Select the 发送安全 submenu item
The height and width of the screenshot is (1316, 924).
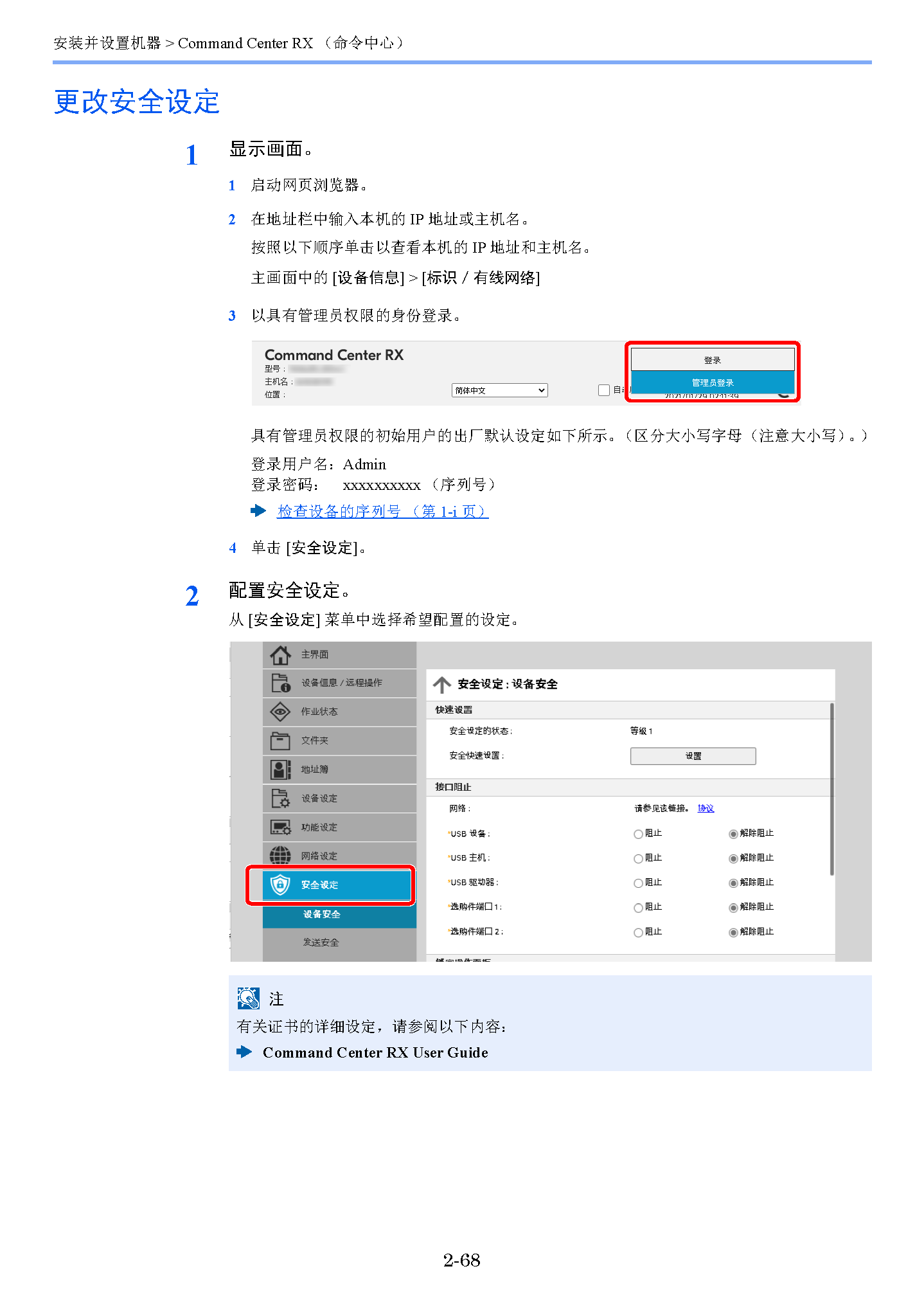pos(339,942)
